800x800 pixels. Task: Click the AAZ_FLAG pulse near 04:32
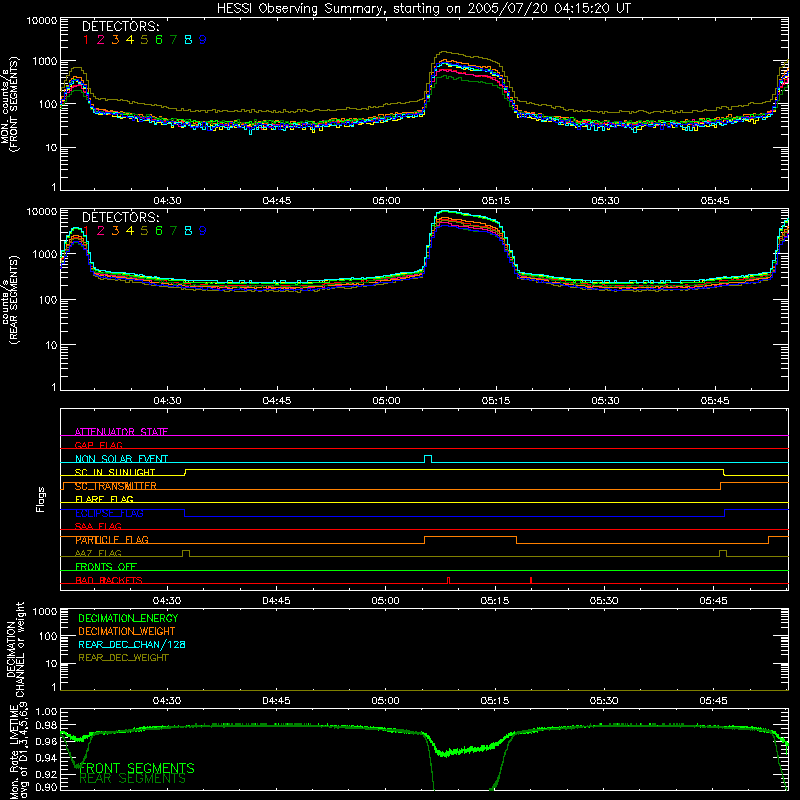[186, 553]
